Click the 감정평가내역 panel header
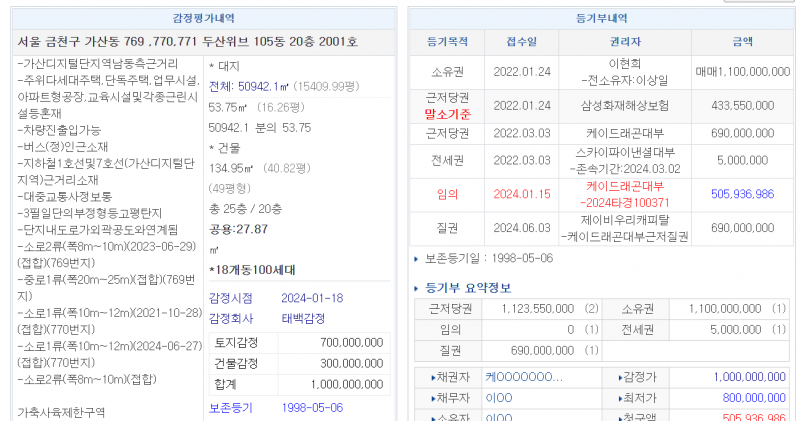This screenshot has height=421, width=800. point(201,18)
